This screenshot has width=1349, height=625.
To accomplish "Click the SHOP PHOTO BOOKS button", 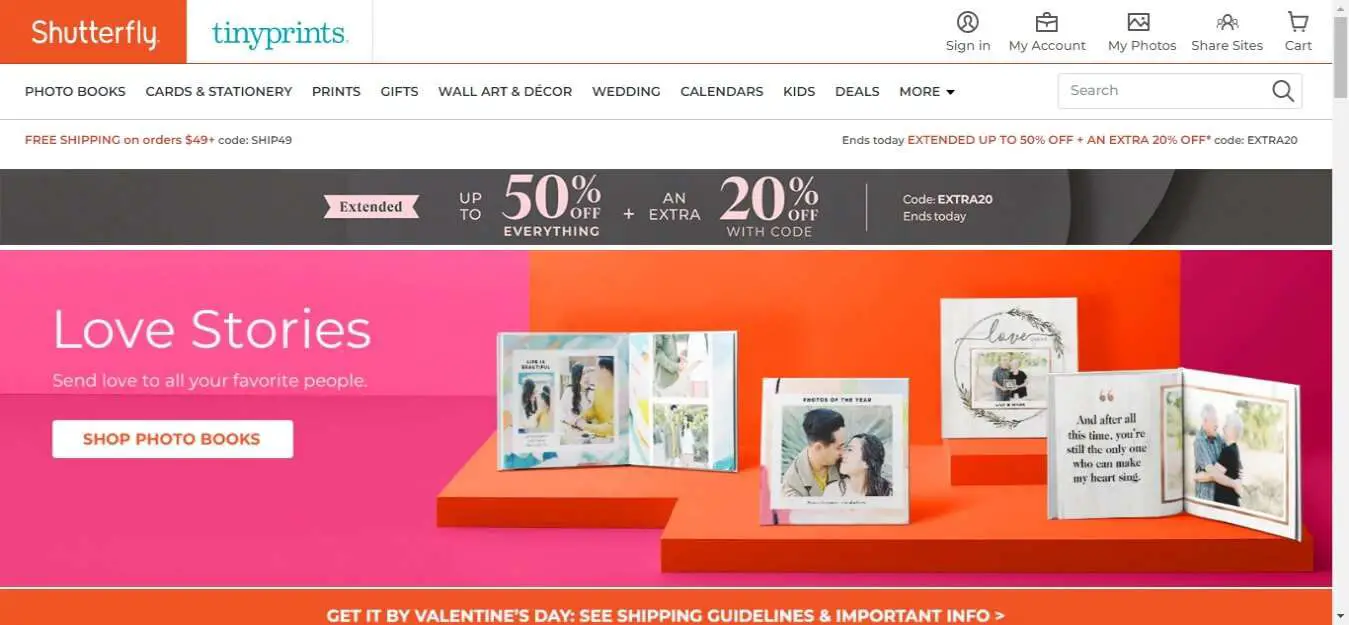I will [x=172, y=439].
